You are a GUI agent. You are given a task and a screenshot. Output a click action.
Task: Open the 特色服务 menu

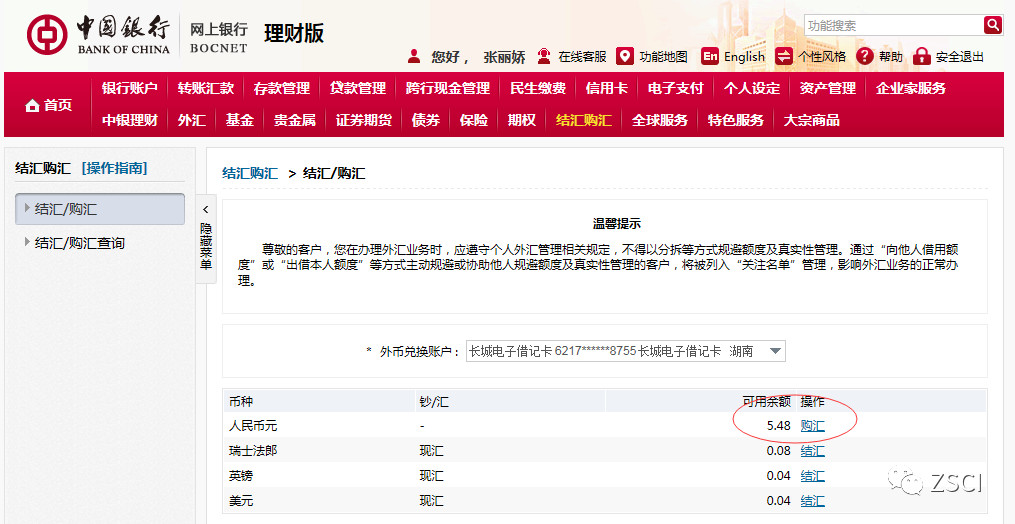735,120
